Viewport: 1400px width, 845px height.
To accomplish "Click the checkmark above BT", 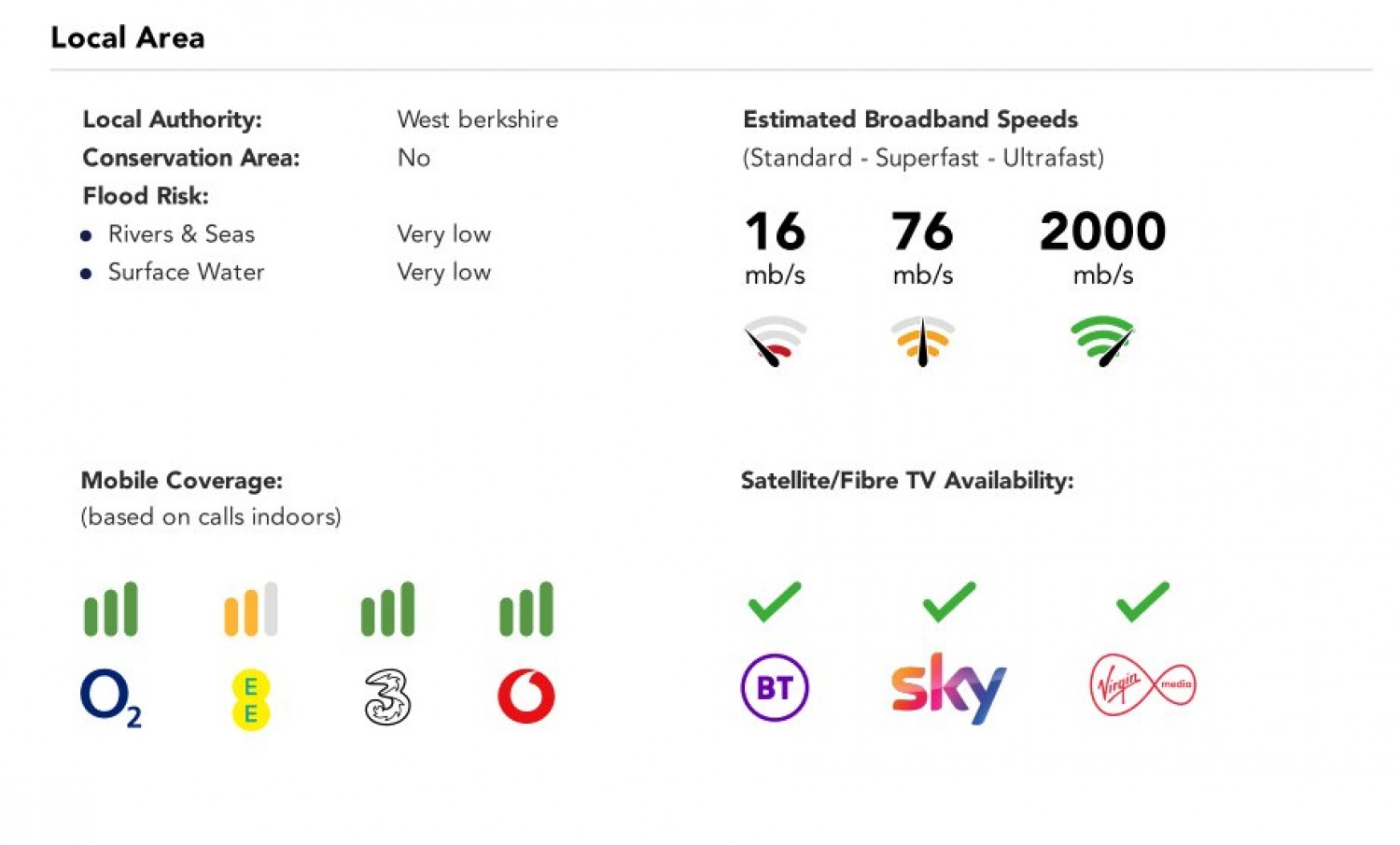I will [774, 601].
